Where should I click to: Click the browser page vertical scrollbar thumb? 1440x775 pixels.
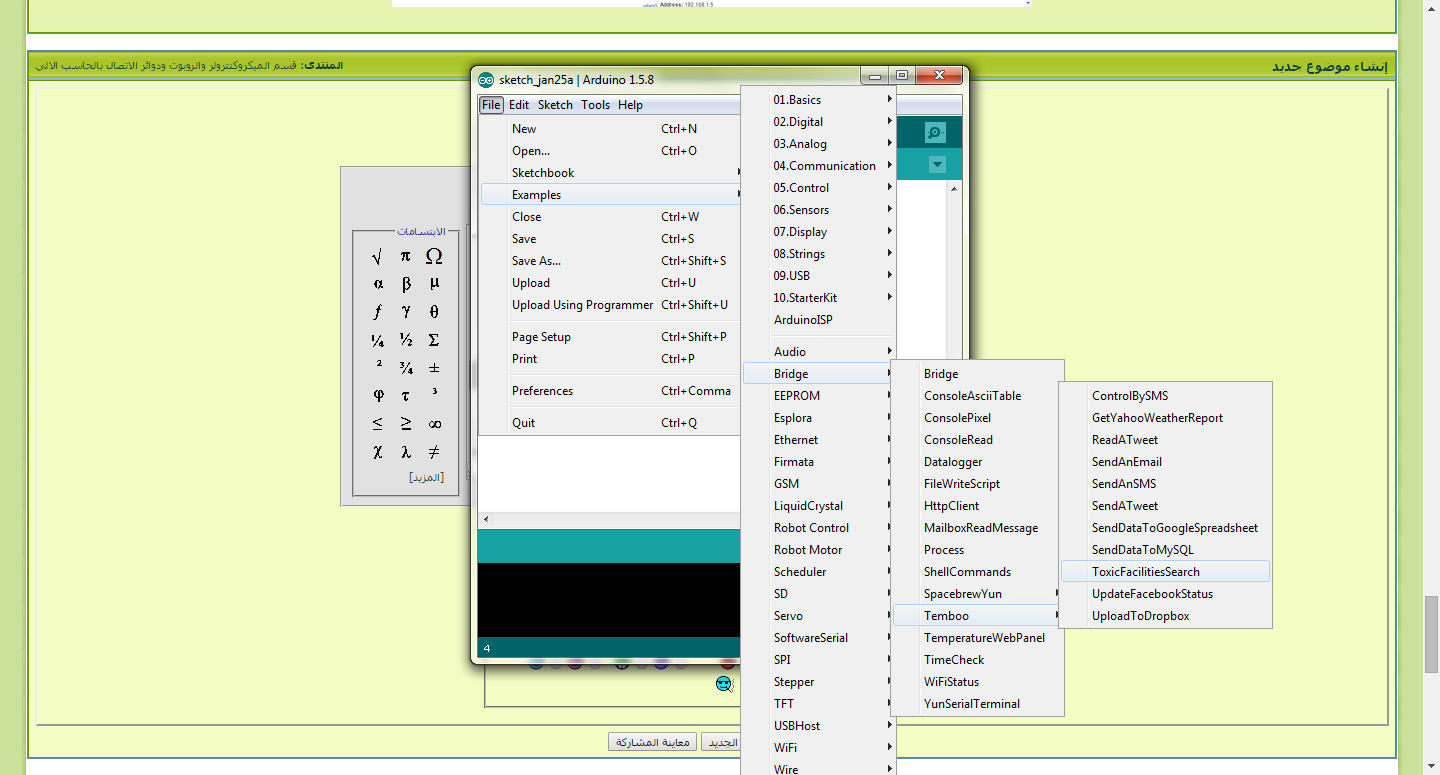pyautogui.click(x=1432, y=634)
